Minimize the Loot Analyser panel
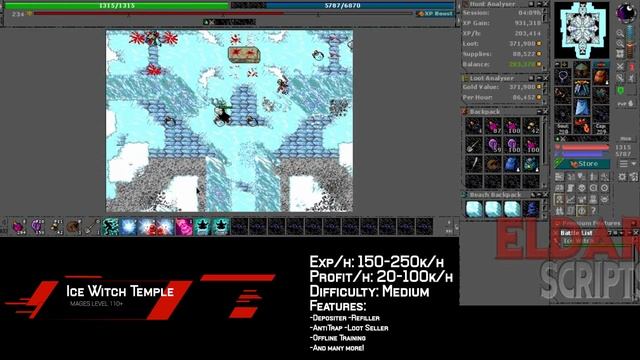Viewport: 640px width, 360px height. coord(539,78)
